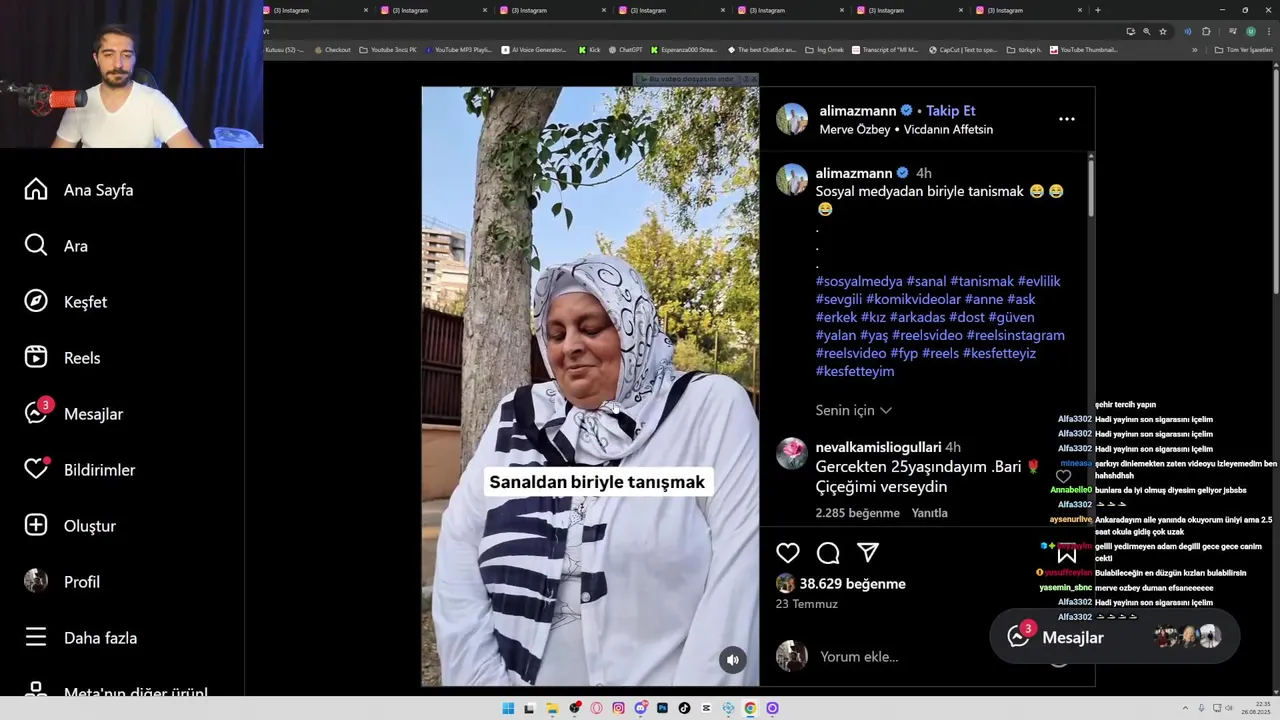This screenshot has height=720, width=1280.
Task: Open alimazmann avatar in post header
Action: tap(792, 119)
